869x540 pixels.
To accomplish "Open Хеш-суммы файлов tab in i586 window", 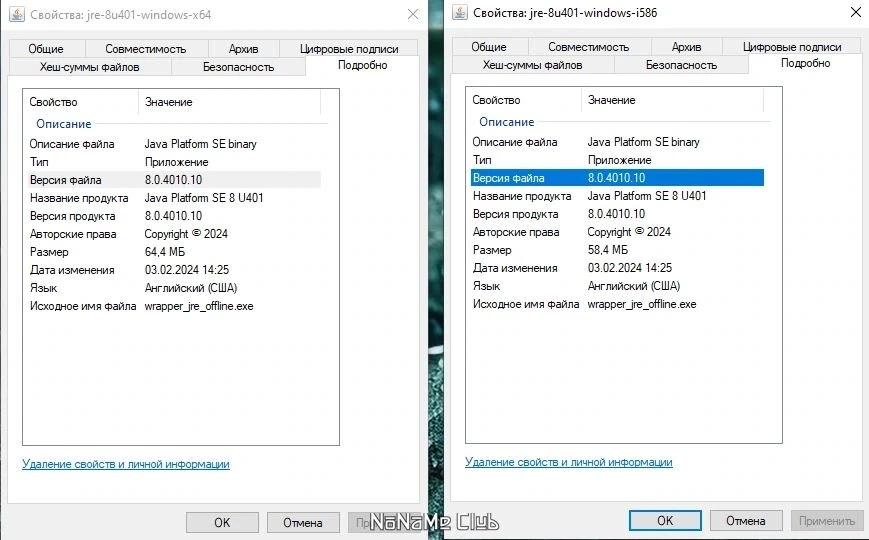I will coord(533,65).
